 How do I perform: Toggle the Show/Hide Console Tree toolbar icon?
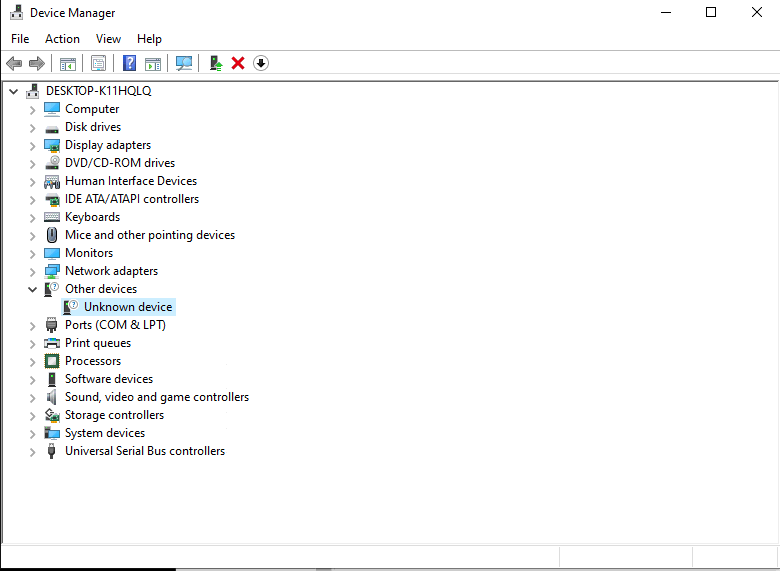[x=68, y=64]
